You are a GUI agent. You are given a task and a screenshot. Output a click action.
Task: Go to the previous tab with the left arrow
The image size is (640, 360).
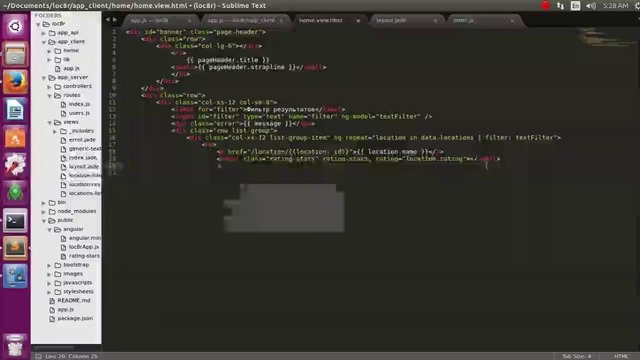click(107, 19)
